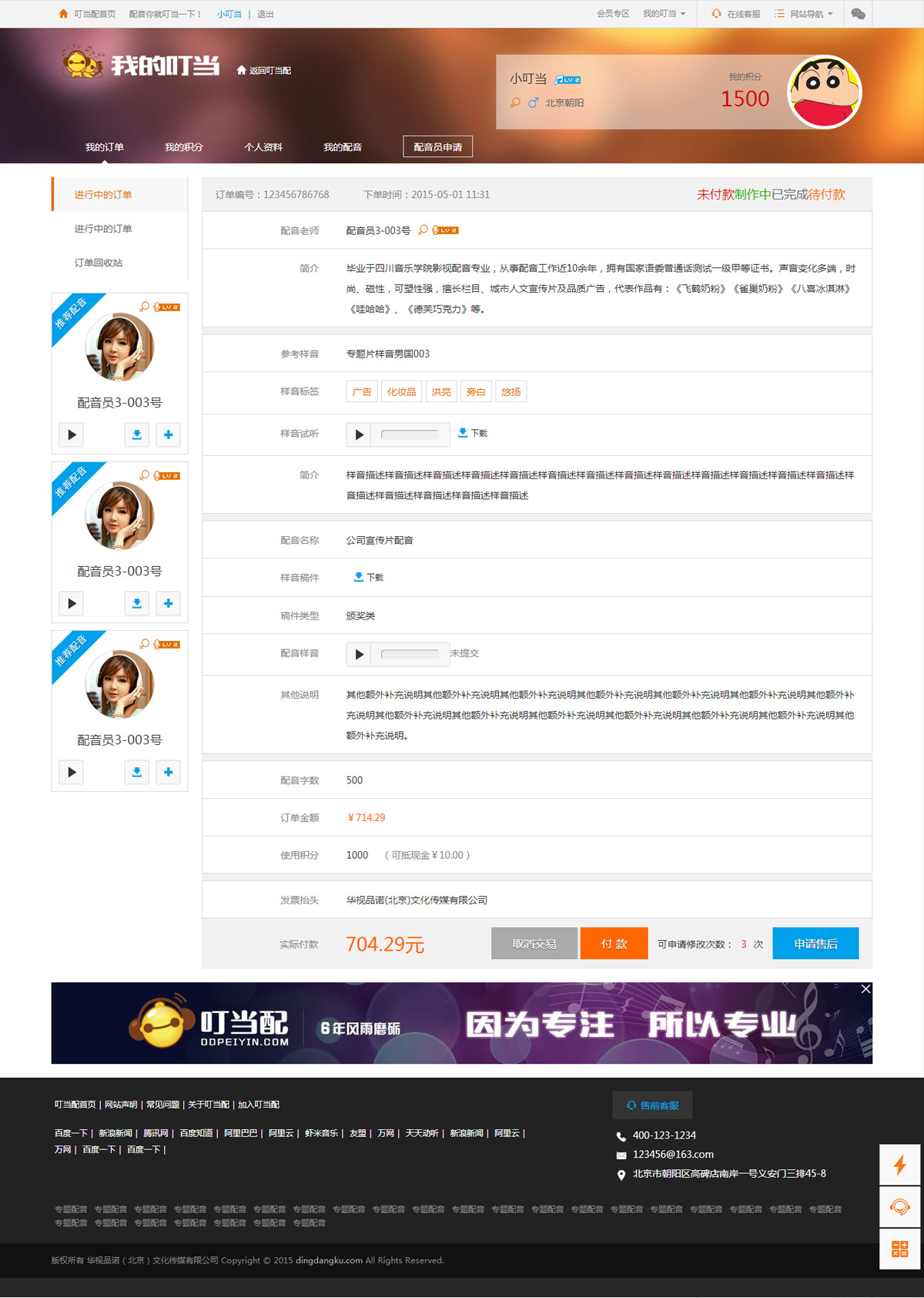
Task: Click plus icon on first recommended dubber card
Action: pos(169,434)
